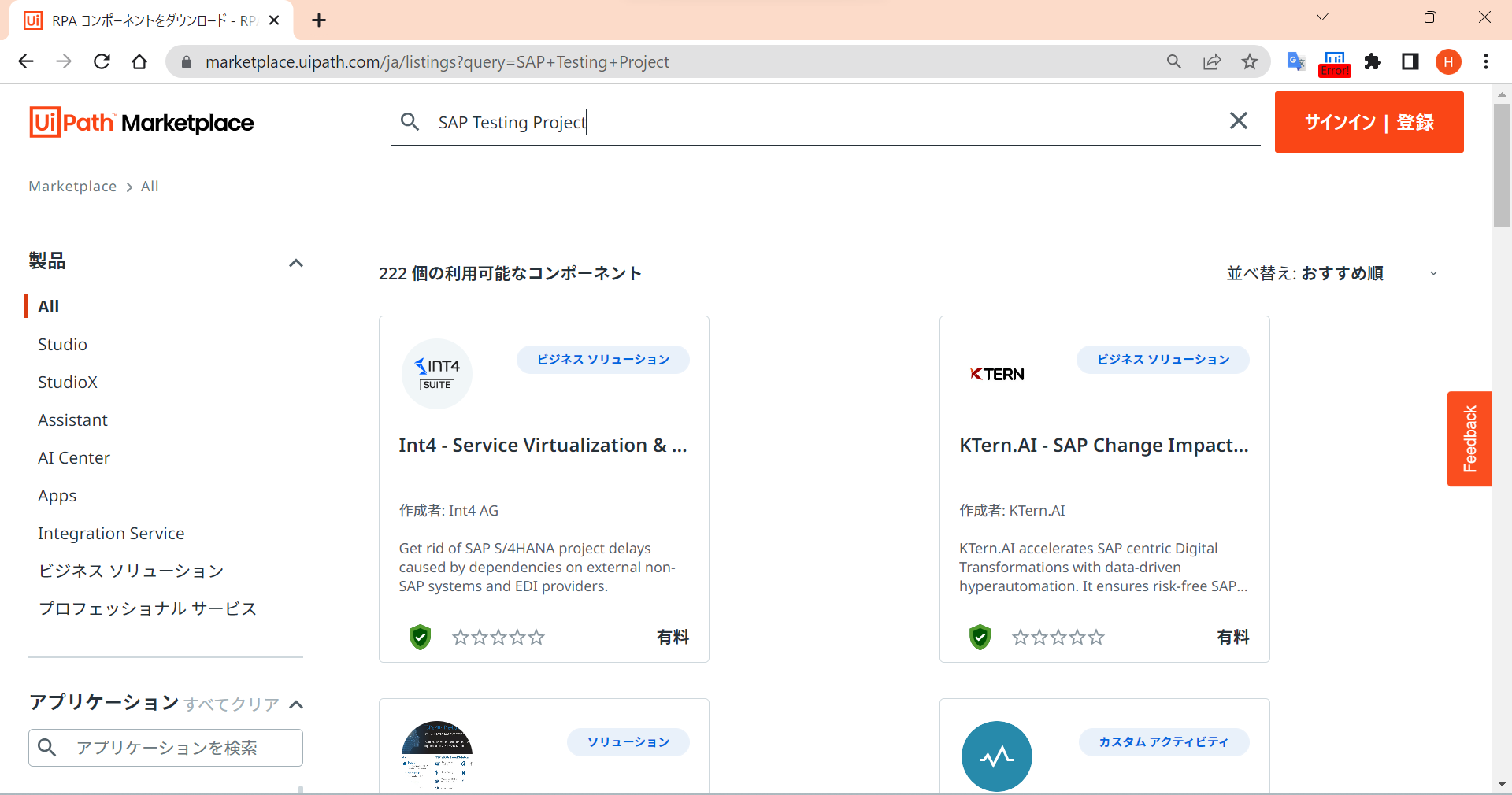Screen dimensions: 1512x795
Task: Reload the current page
Action: point(102,61)
